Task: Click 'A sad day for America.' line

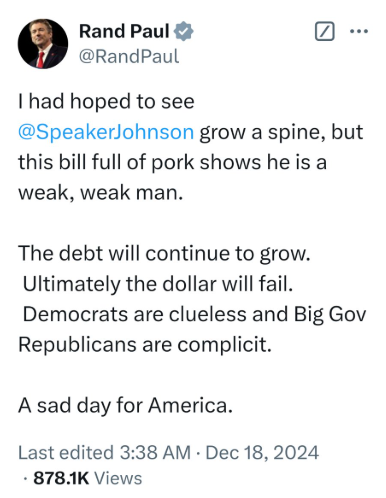Action: [x=125, y=406]
